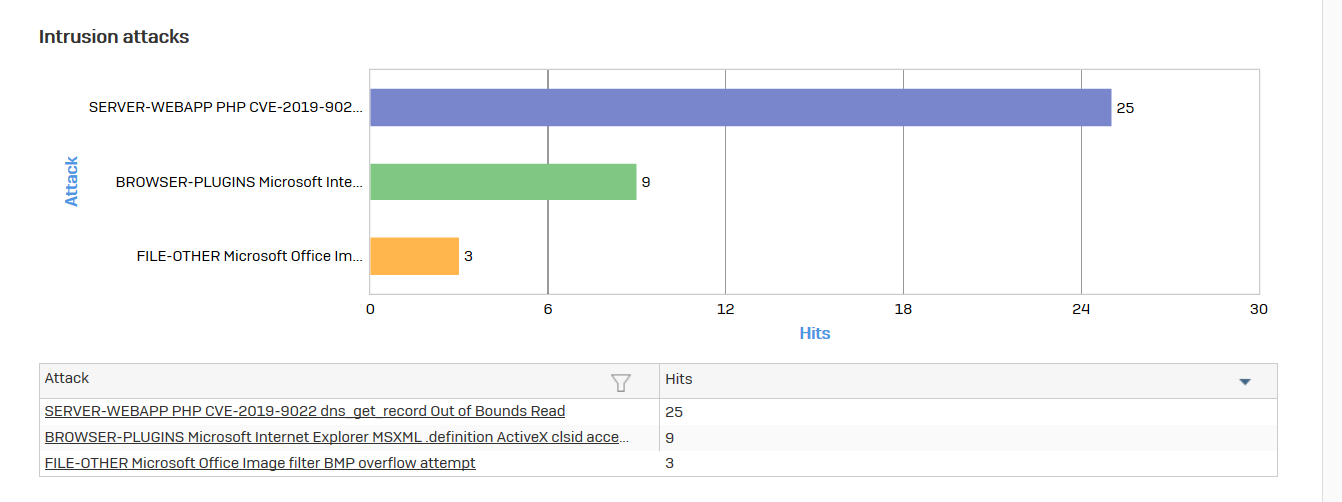This screenshot has height=502, width=1342.
Task: Open SERVER-WEBAPP PHP CVE-2019-9022 attack link
Action: point(305,411)
